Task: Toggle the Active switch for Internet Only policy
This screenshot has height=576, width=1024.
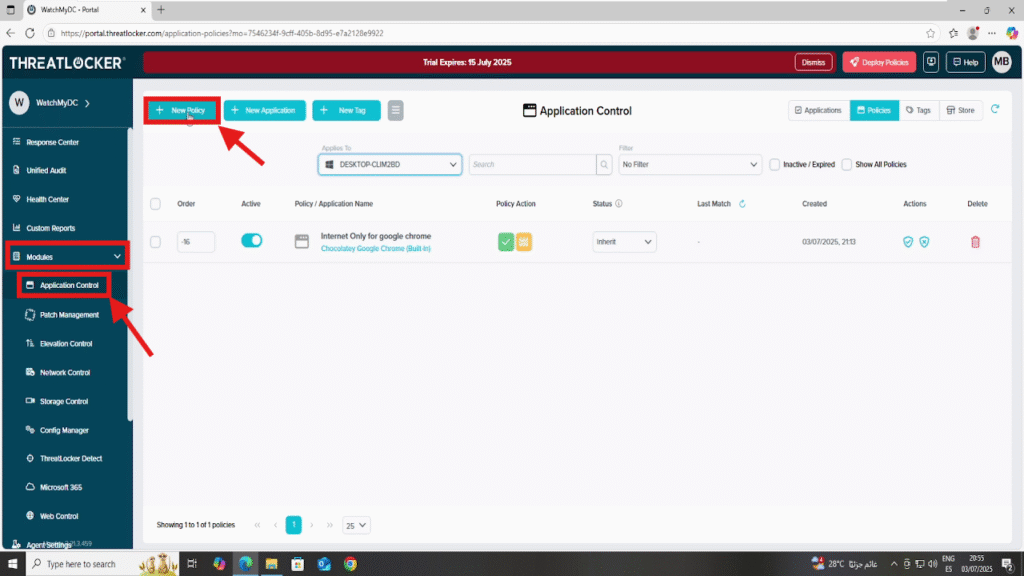Action: pyautogui.click(x=251, y=240)
